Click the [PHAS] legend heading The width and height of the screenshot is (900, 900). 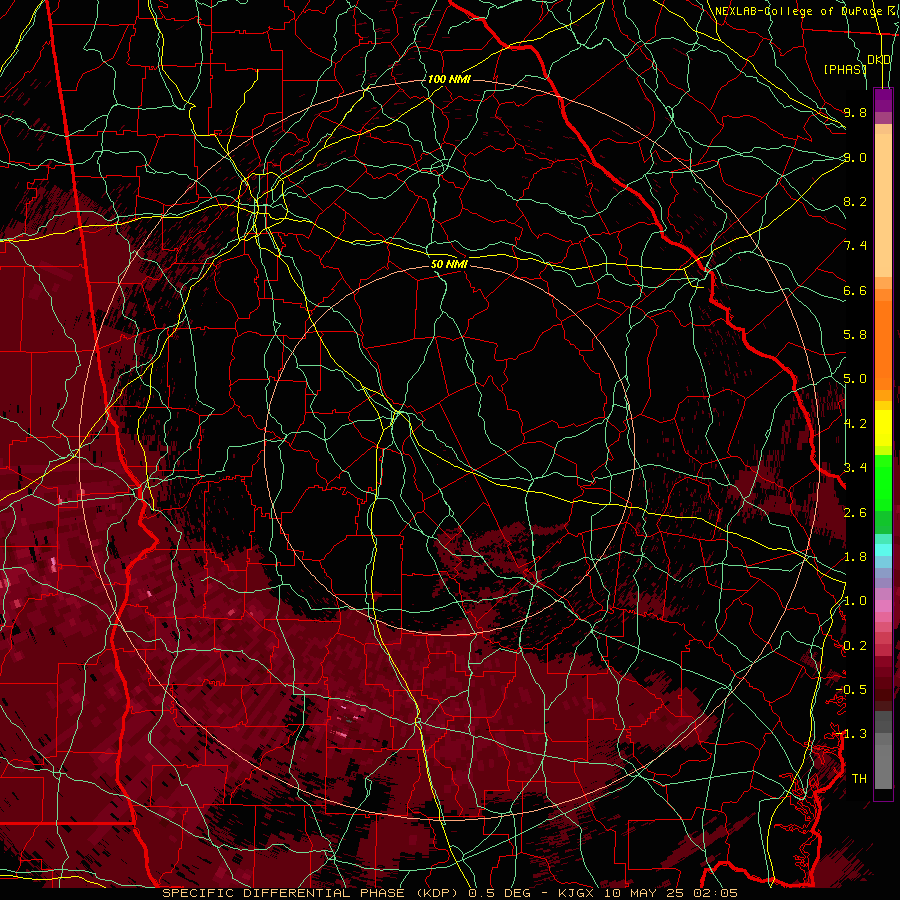[x=845, y=69]
